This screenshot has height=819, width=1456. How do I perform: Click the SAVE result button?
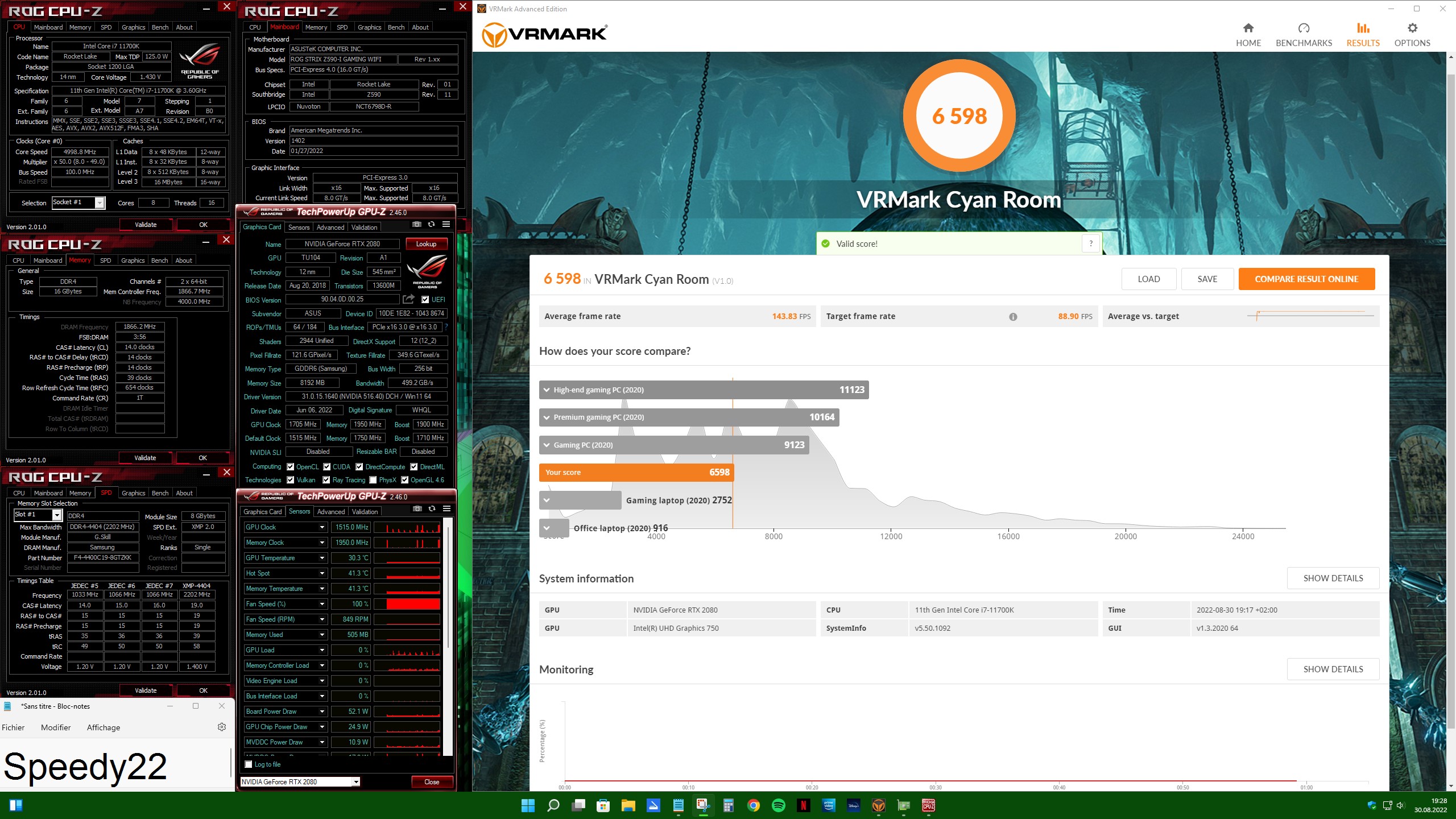1207,279
